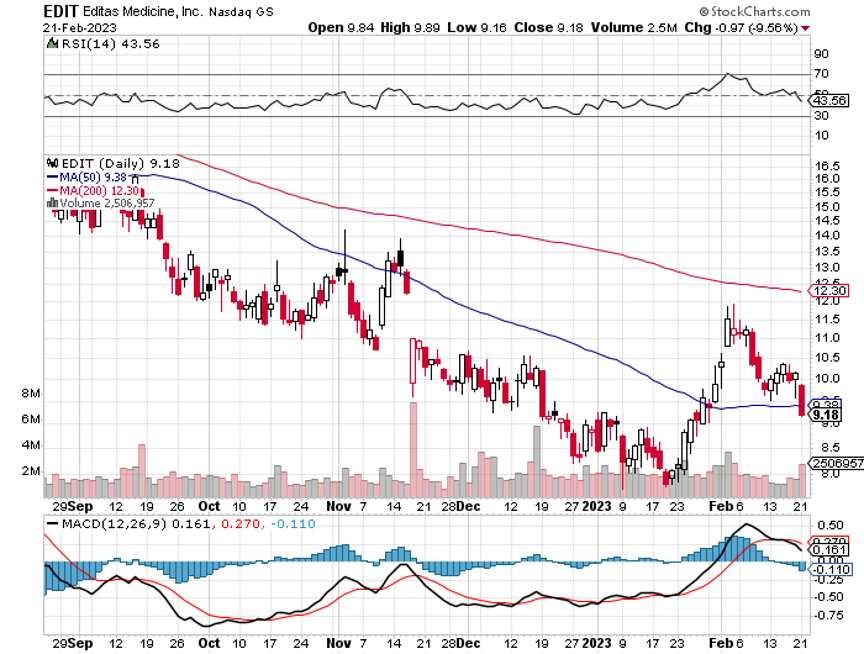
Task: Click the 8.5 label on price axis
Action: tap(830, 447)
